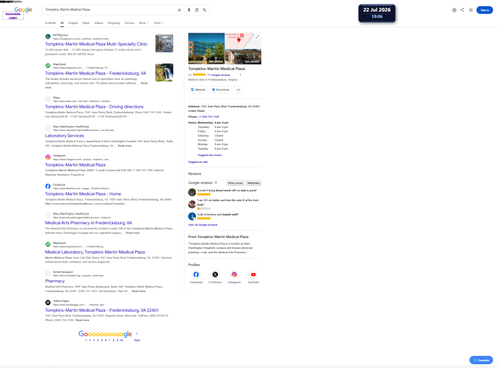Go to results page 2 in pagination
Screen dimensions: 500x368
tap(90, 340)
